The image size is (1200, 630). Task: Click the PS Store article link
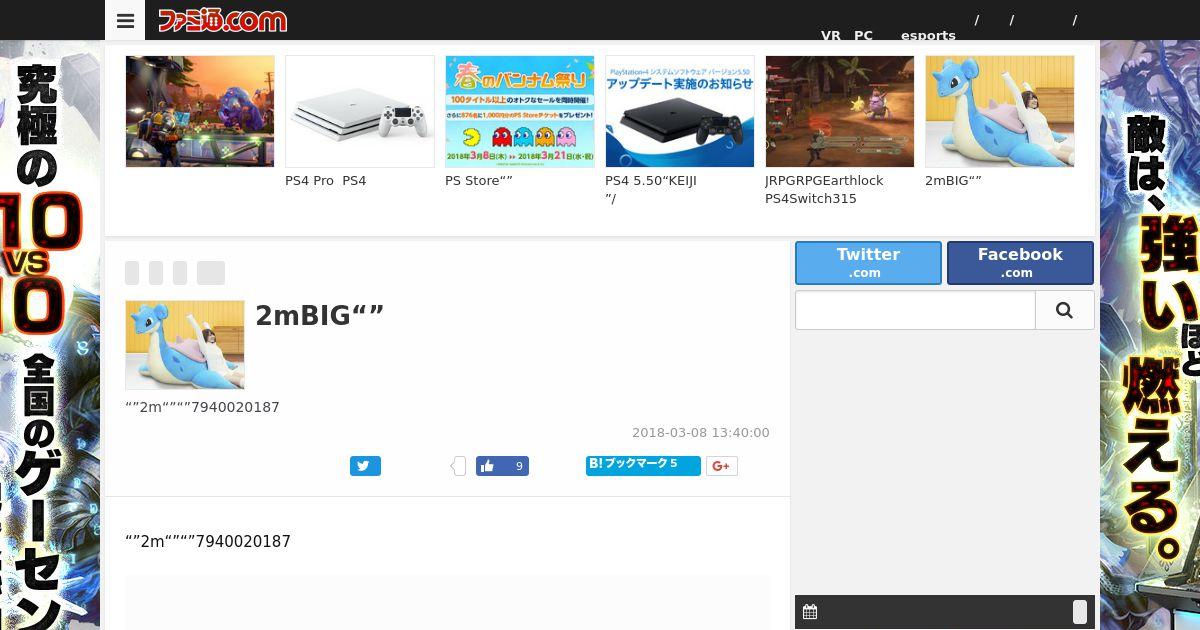(x=479, y=181)
